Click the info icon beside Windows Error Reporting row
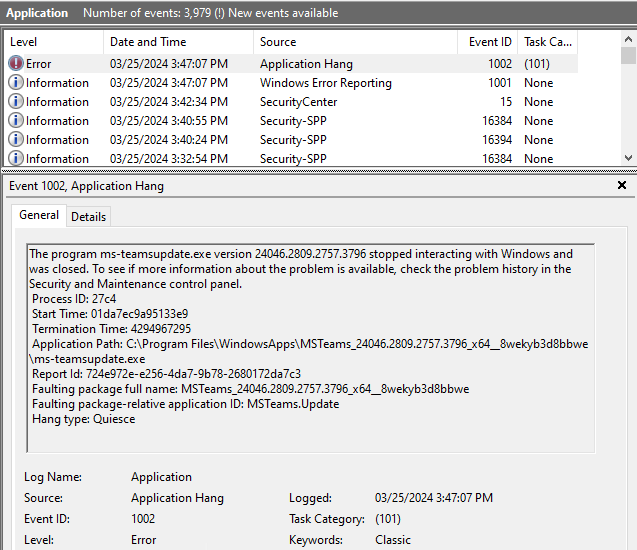The width and height of the screenshot is (637, 550). pyautogui.click(x=15, y=82)
